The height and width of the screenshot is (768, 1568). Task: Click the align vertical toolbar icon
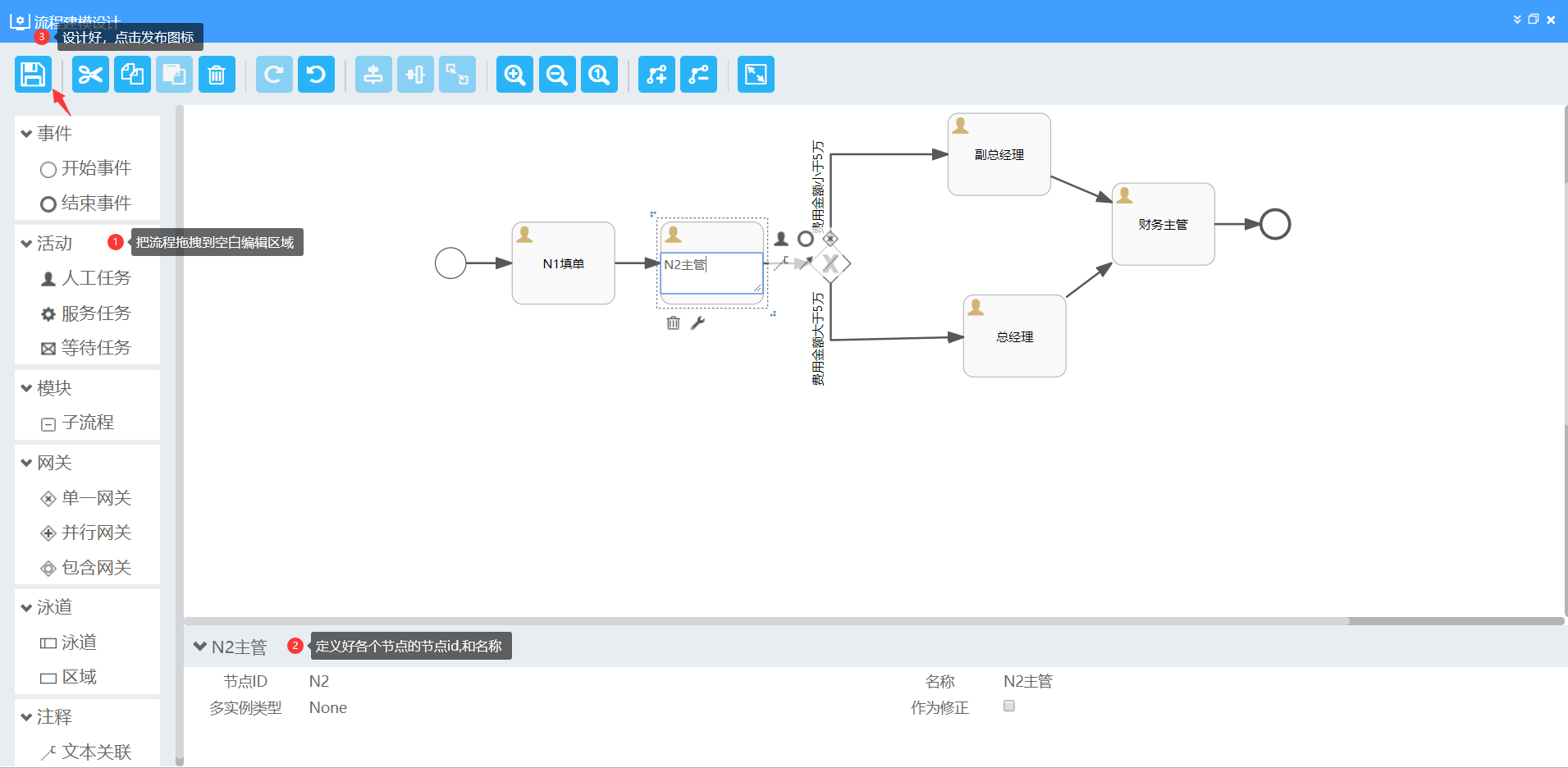373,75
